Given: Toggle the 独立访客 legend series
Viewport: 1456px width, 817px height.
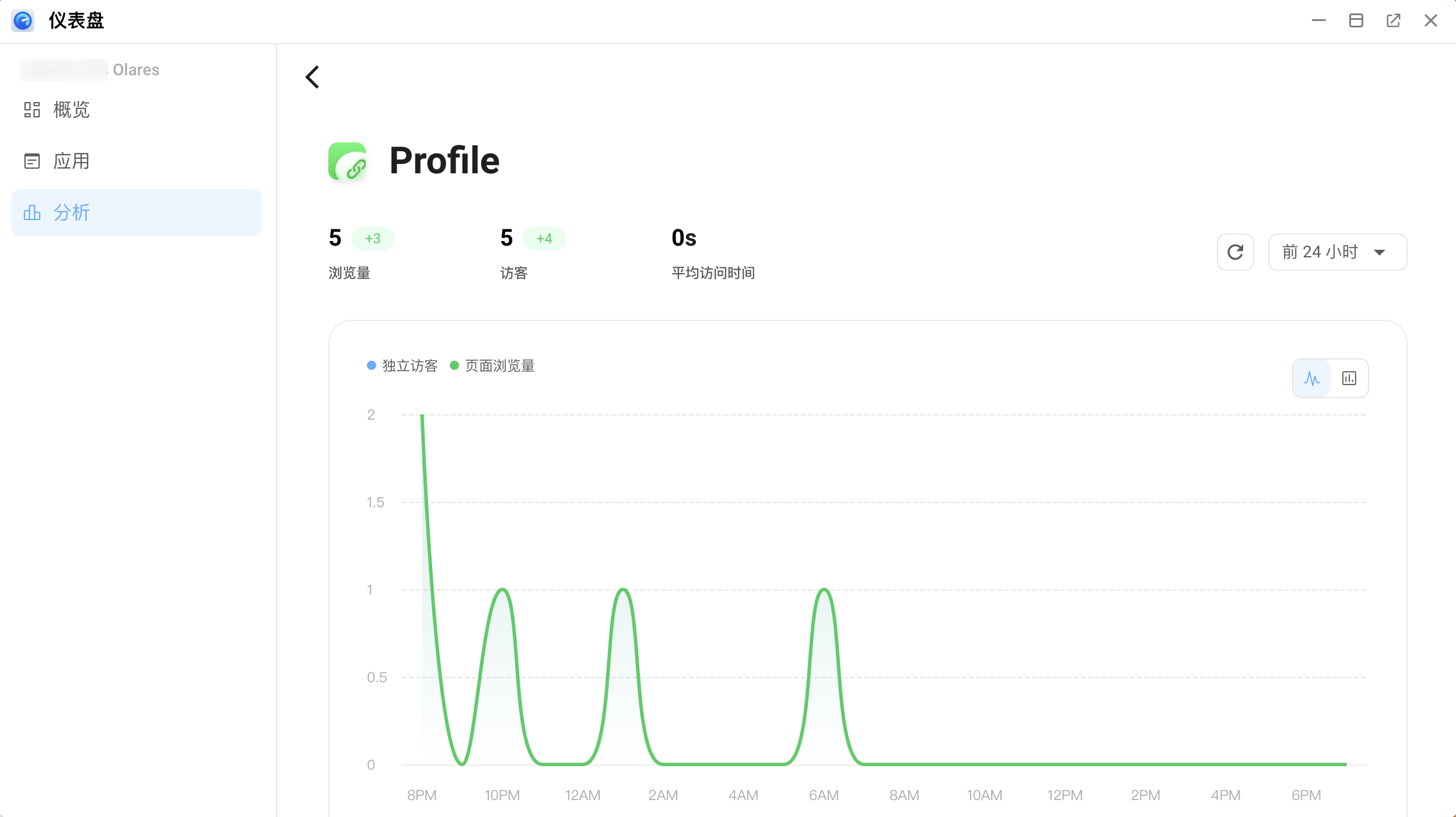Looking at the screenshot, I should (x=402, y=366).
